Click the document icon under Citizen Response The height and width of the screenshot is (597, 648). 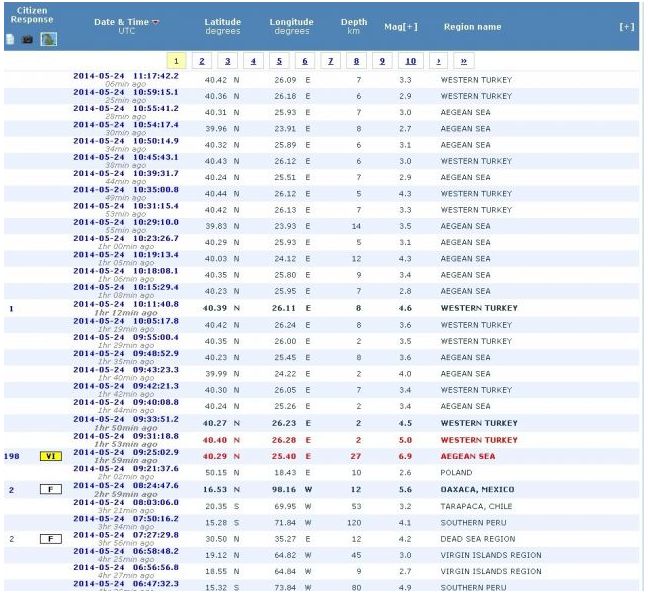[x=10, y=40]
